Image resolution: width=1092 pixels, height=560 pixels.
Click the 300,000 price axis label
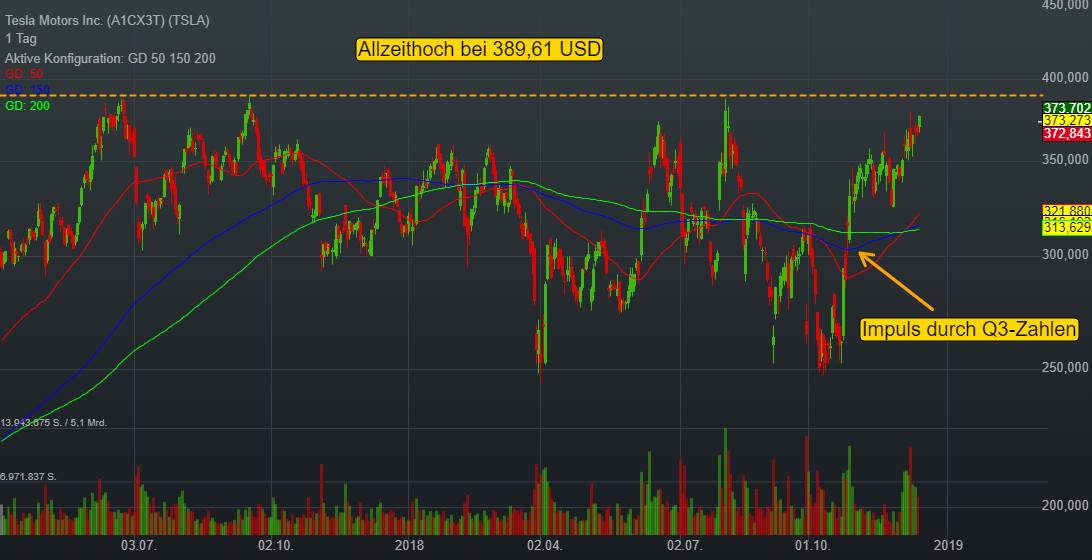coord(1067,256)
